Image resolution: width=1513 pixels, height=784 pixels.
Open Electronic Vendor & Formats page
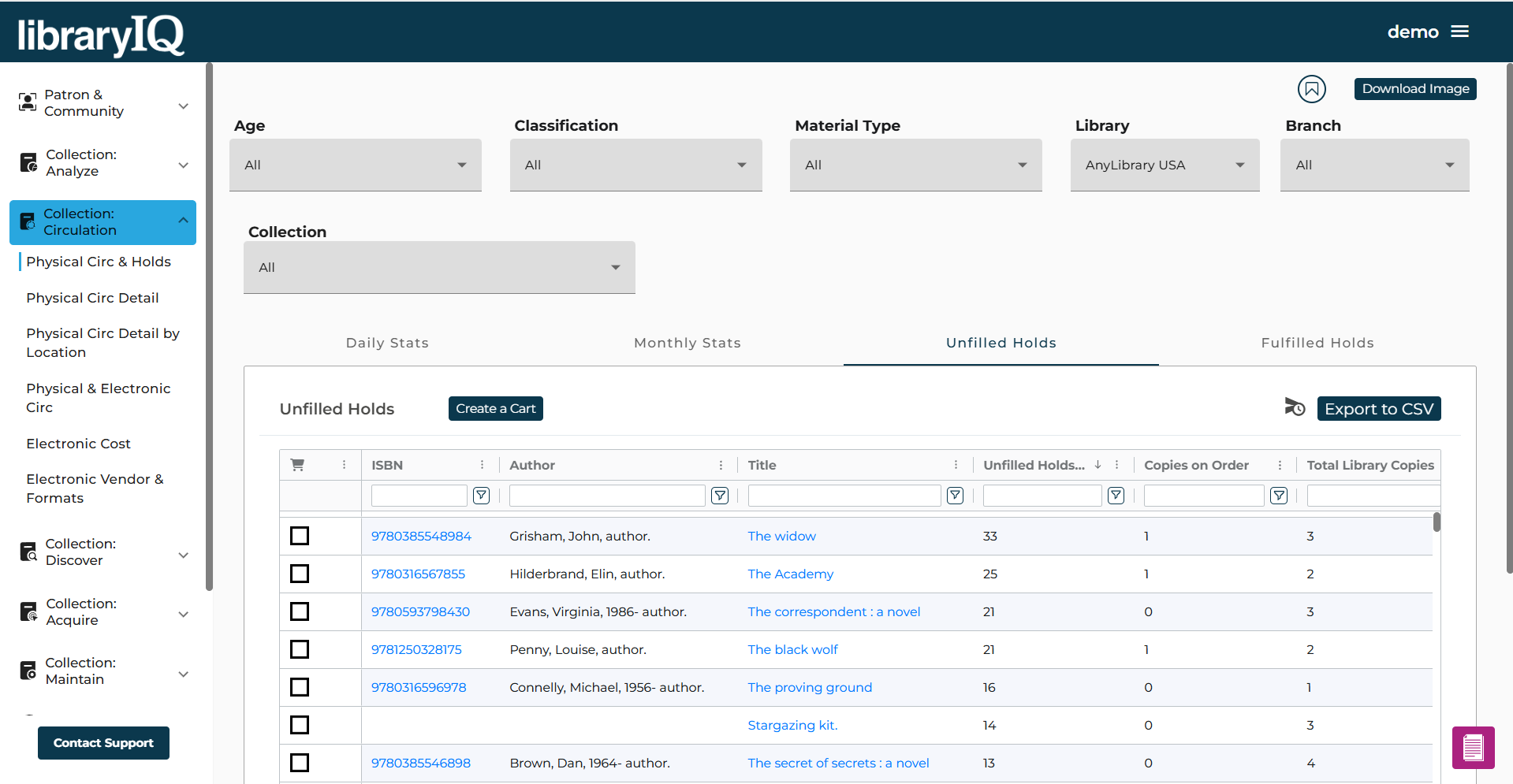(95, 489)
